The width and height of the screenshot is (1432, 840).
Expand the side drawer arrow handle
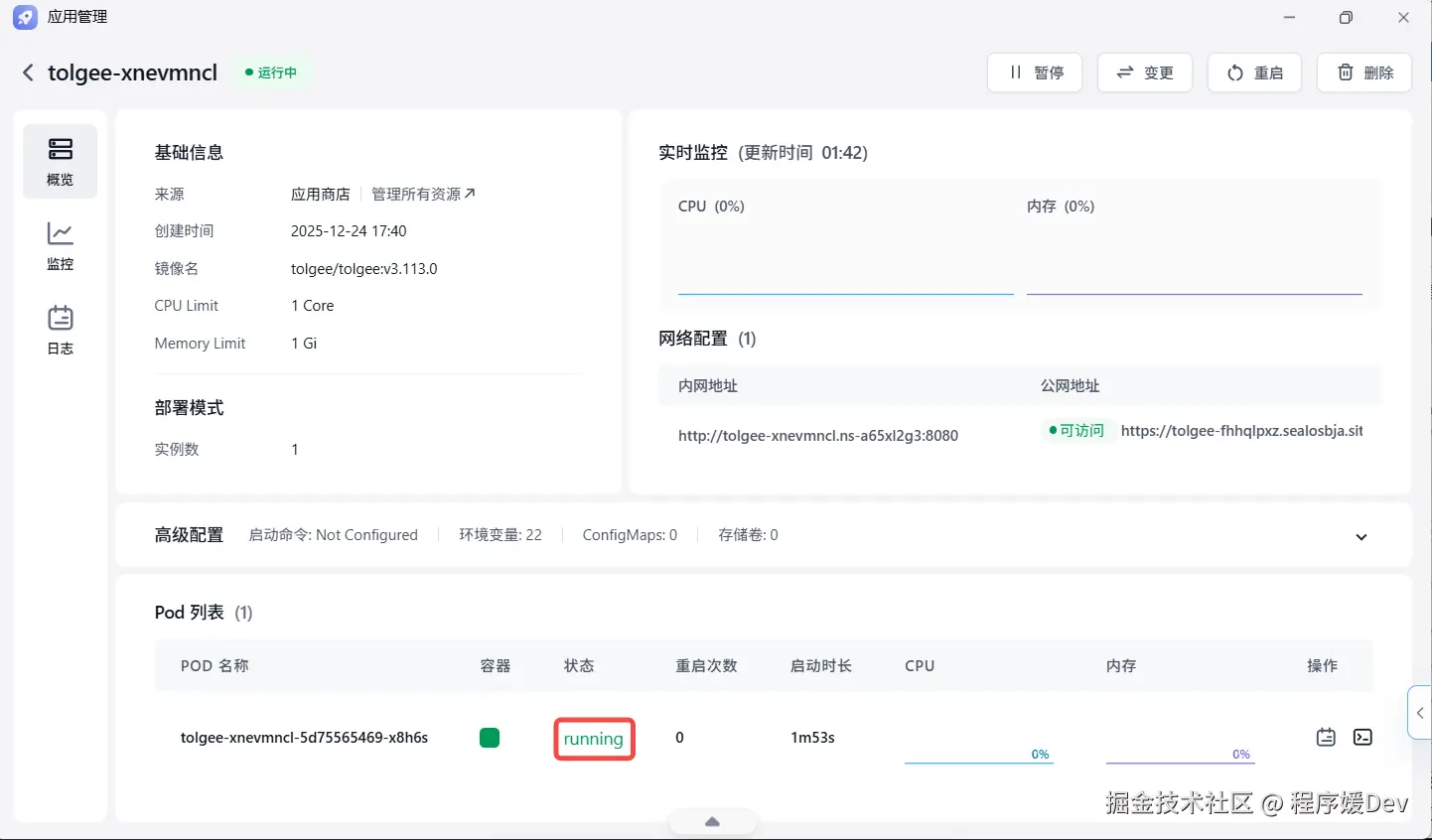click(1420, 712)
